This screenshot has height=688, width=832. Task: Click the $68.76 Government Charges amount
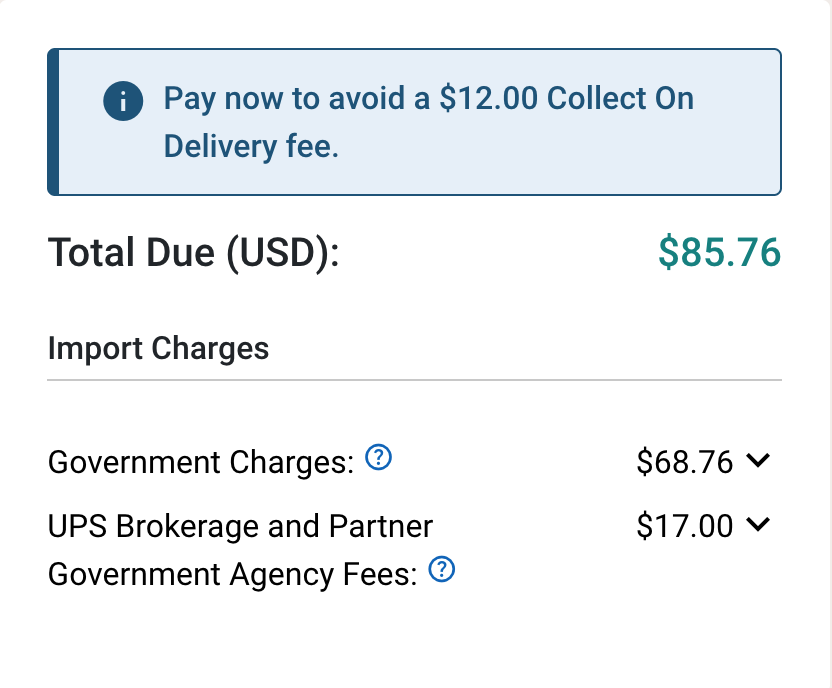[685, 462]
